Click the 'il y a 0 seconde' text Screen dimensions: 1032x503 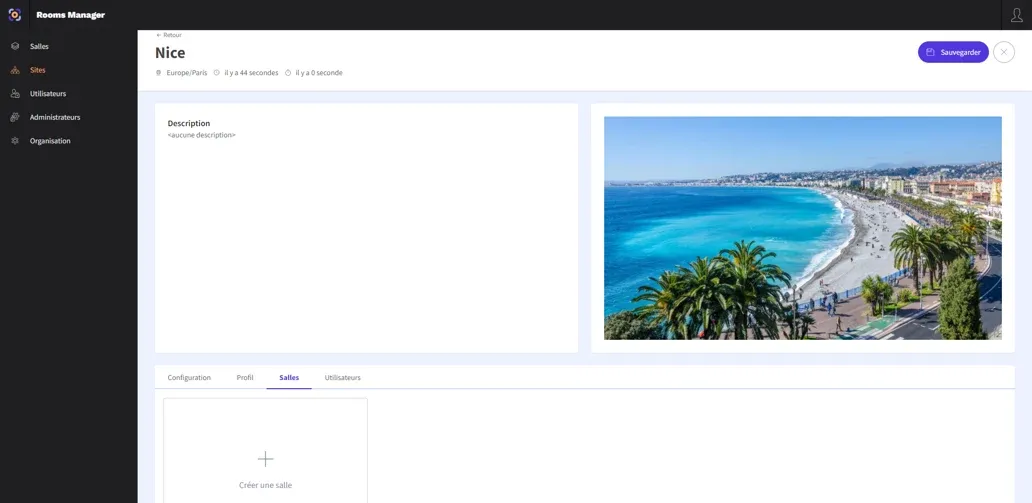click(x=319, y=73)
